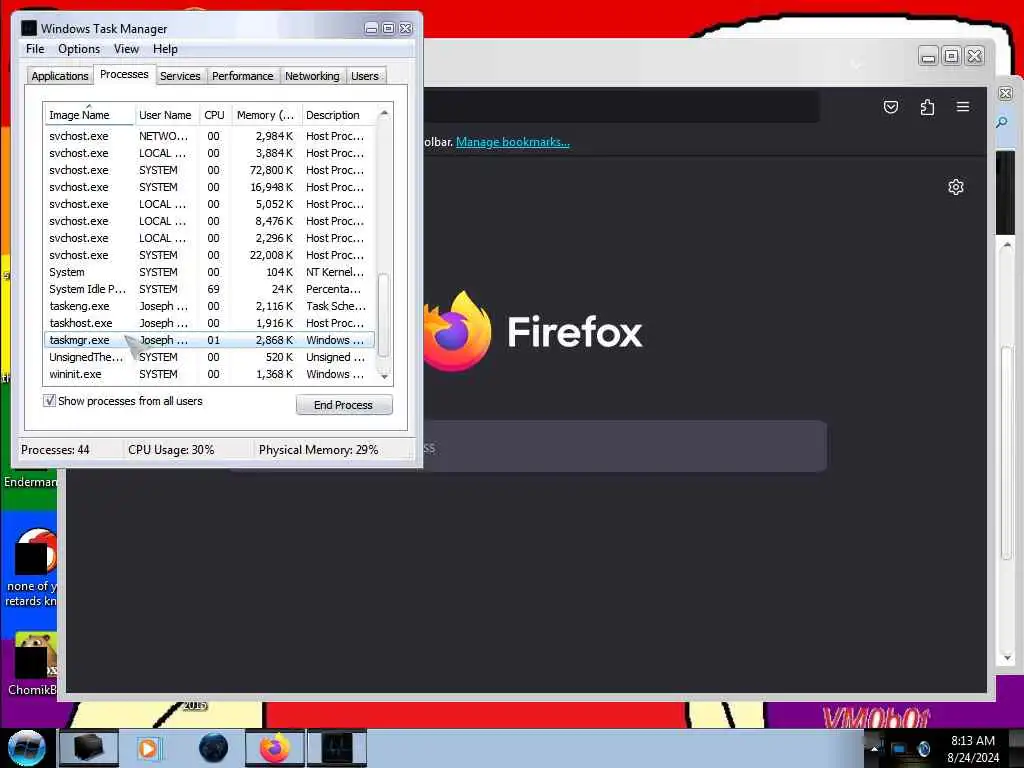Click the Task Manager title bar icon
Screen dimensions: 1024x768
[x=29, y=28]
